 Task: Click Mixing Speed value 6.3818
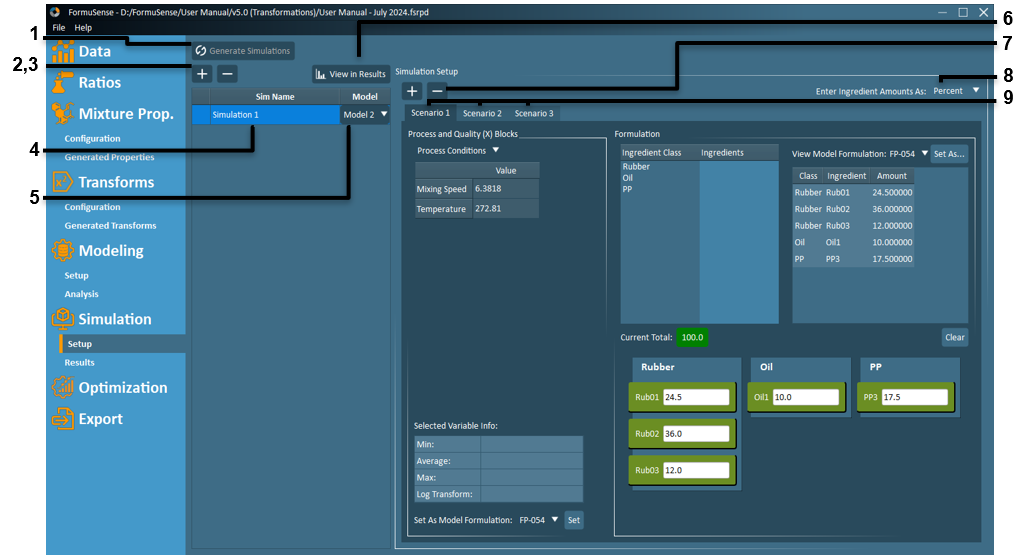click(505, 189)
